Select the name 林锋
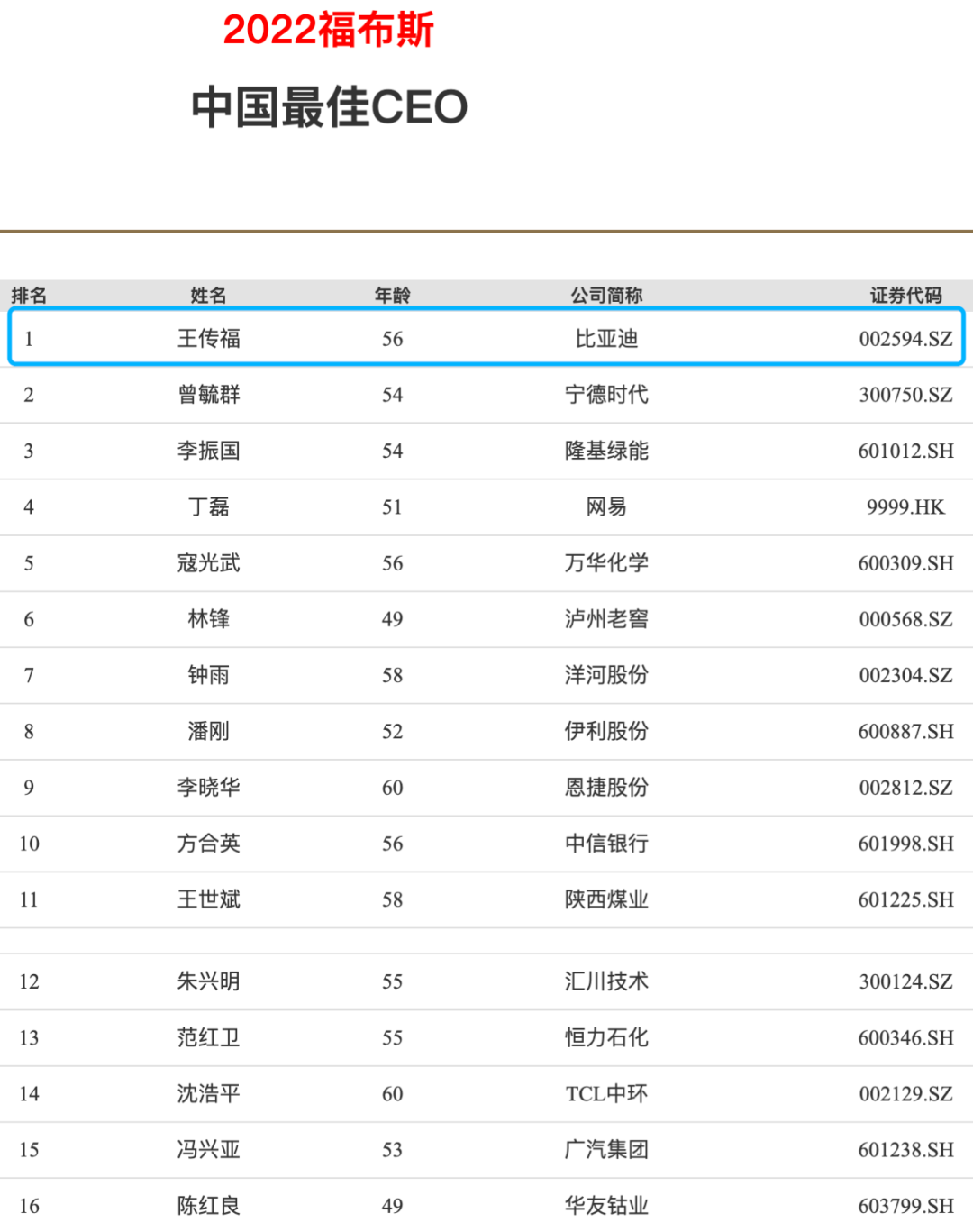This screenshot has width=973, height=1232. (208, 618)
